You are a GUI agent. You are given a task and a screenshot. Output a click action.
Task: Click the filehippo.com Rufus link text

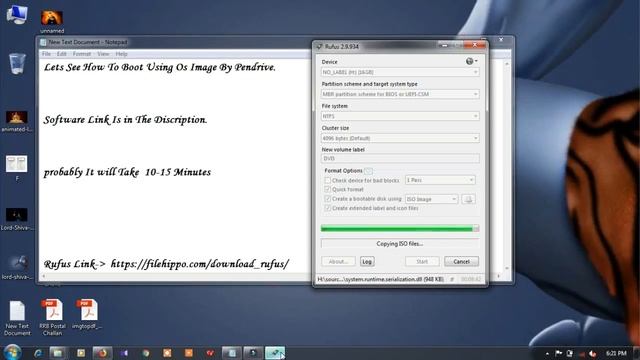pyautogui.click(x=200, y=264)
